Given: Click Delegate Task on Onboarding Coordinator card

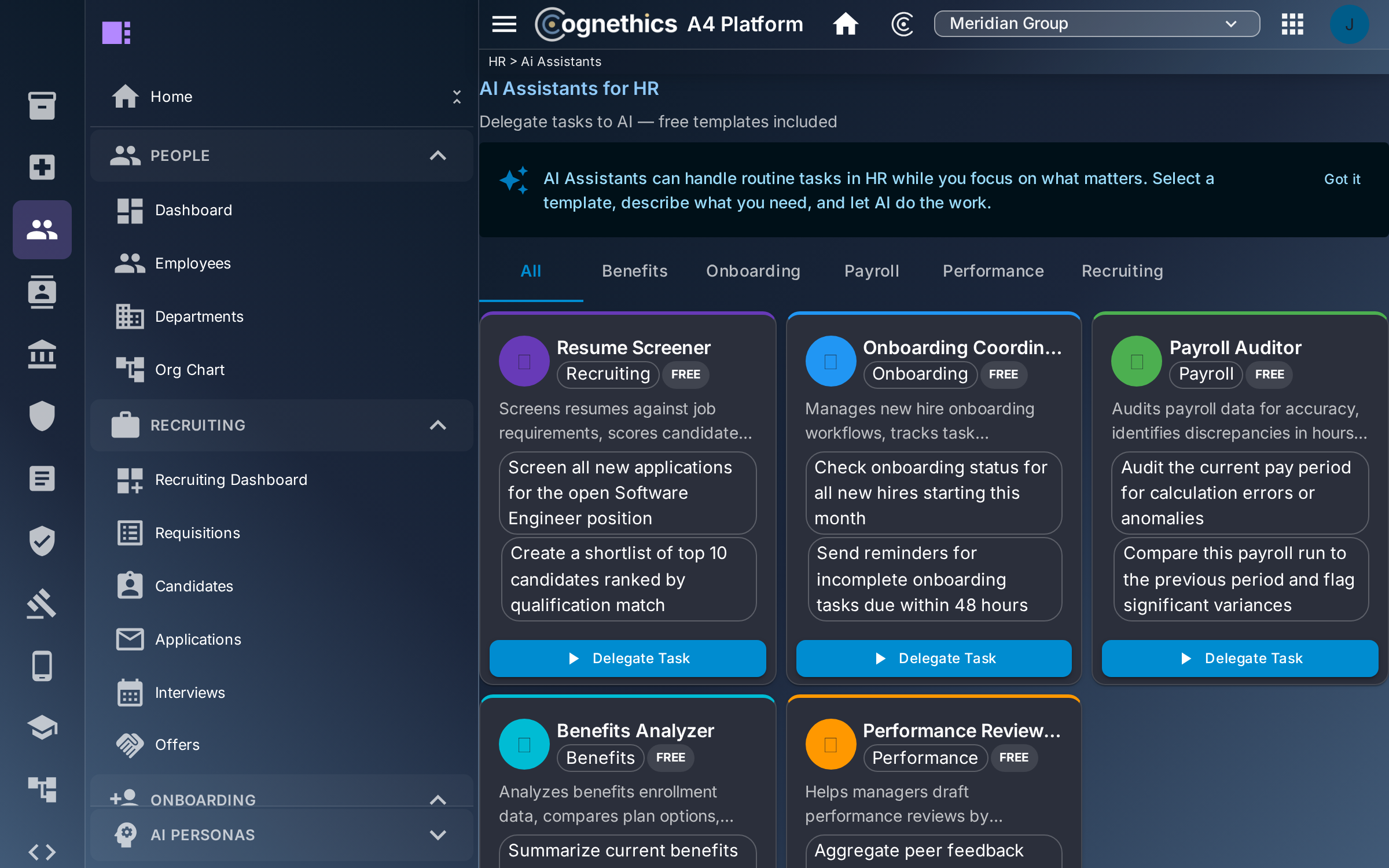Looking at the screenshot, I should click(934, 659).
